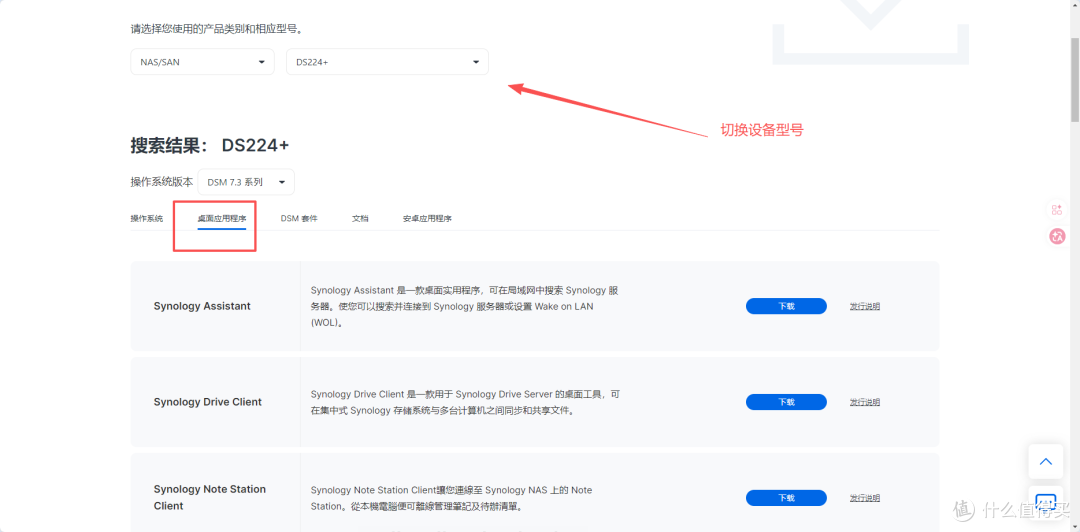Expand the DSM 7.3 series version dropdown
This screenshot has height=532, width=1080.
[x=246, y=182]
